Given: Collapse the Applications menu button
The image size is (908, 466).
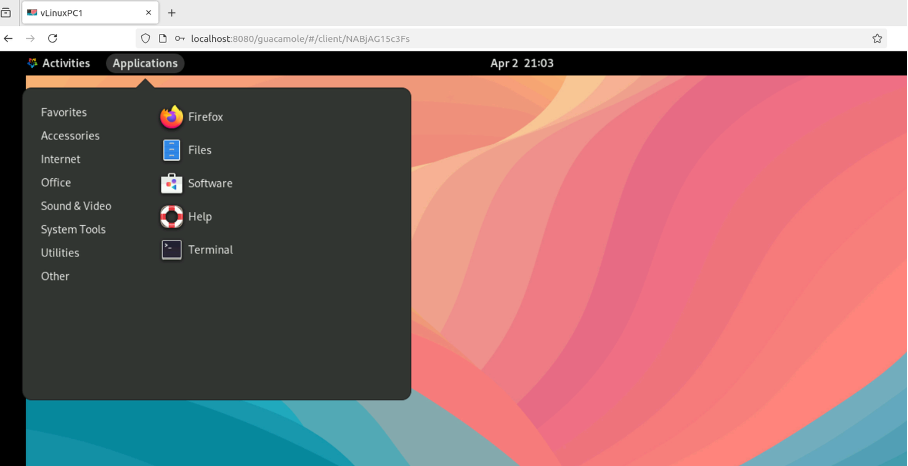Looking at the screenshot, I should click(x=145, y=63).
